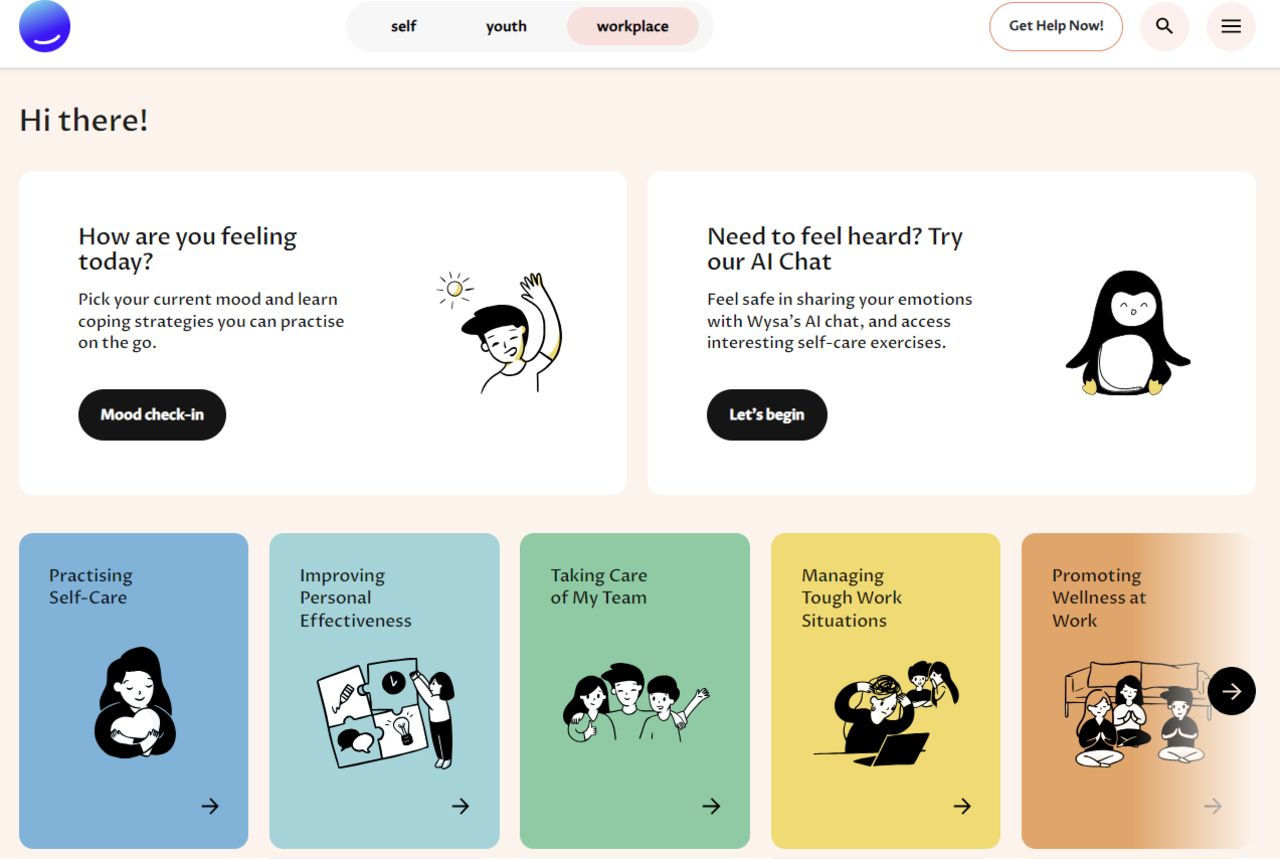This screenshot has height=859, width=1280.
Task: Click arrow on Improving Personal Effectiveness card
Action: [x=460, y=806]
